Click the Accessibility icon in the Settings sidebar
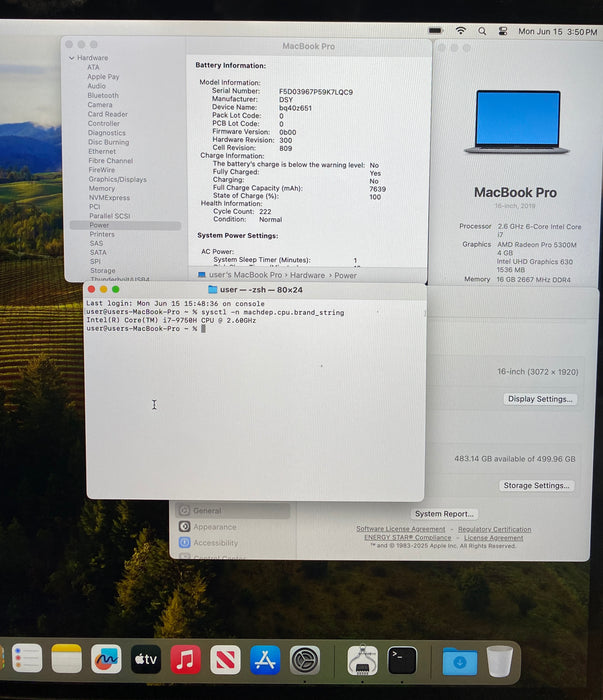603x700 pixels. coord(184,542)
